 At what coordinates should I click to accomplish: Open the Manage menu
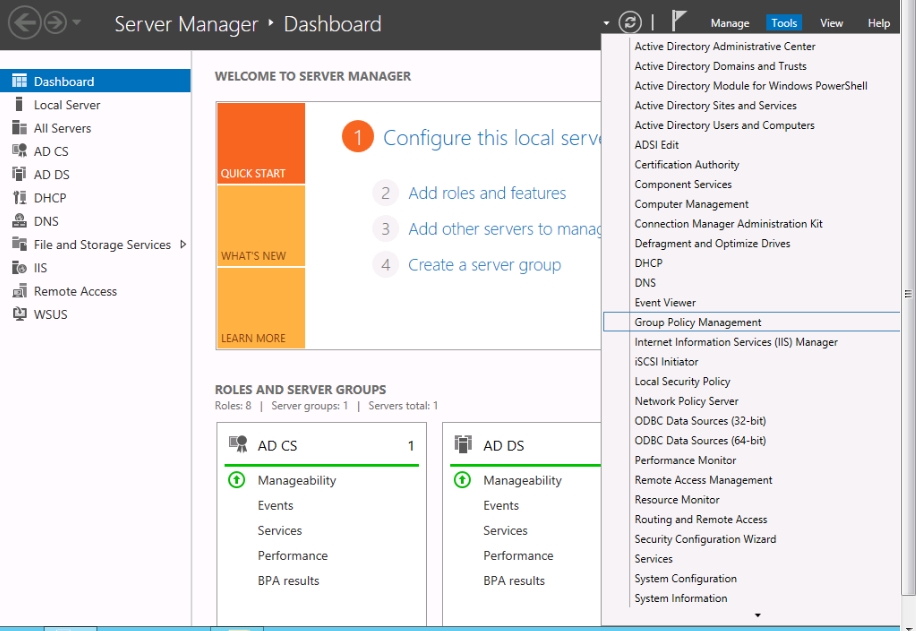(730, 23)
